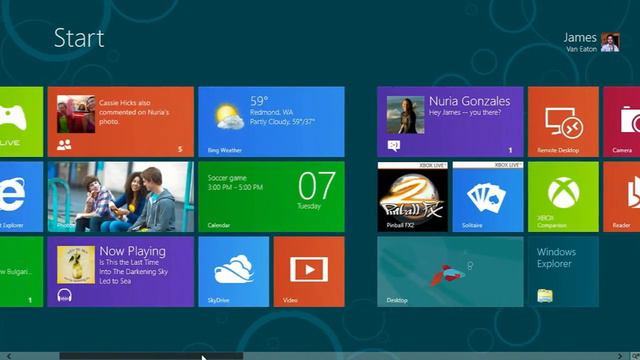Screen dimensions: 640x360
Task: Open the Remote Desktop tile
Action: (563, 122)
